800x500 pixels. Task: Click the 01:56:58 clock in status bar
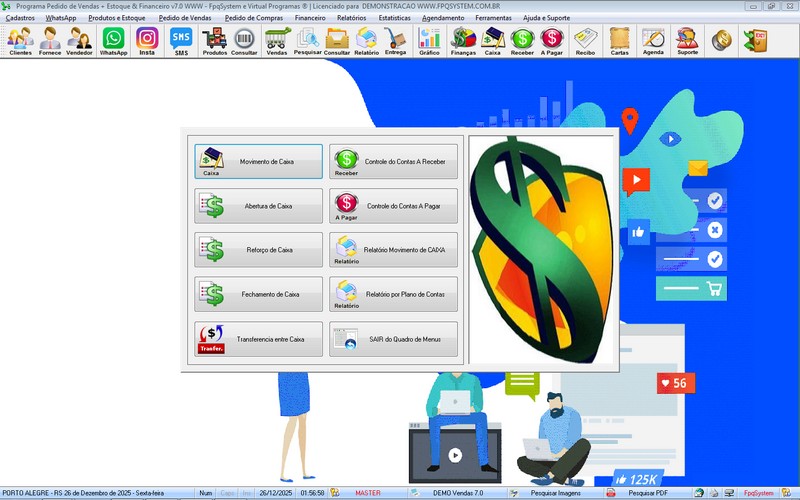312,493
